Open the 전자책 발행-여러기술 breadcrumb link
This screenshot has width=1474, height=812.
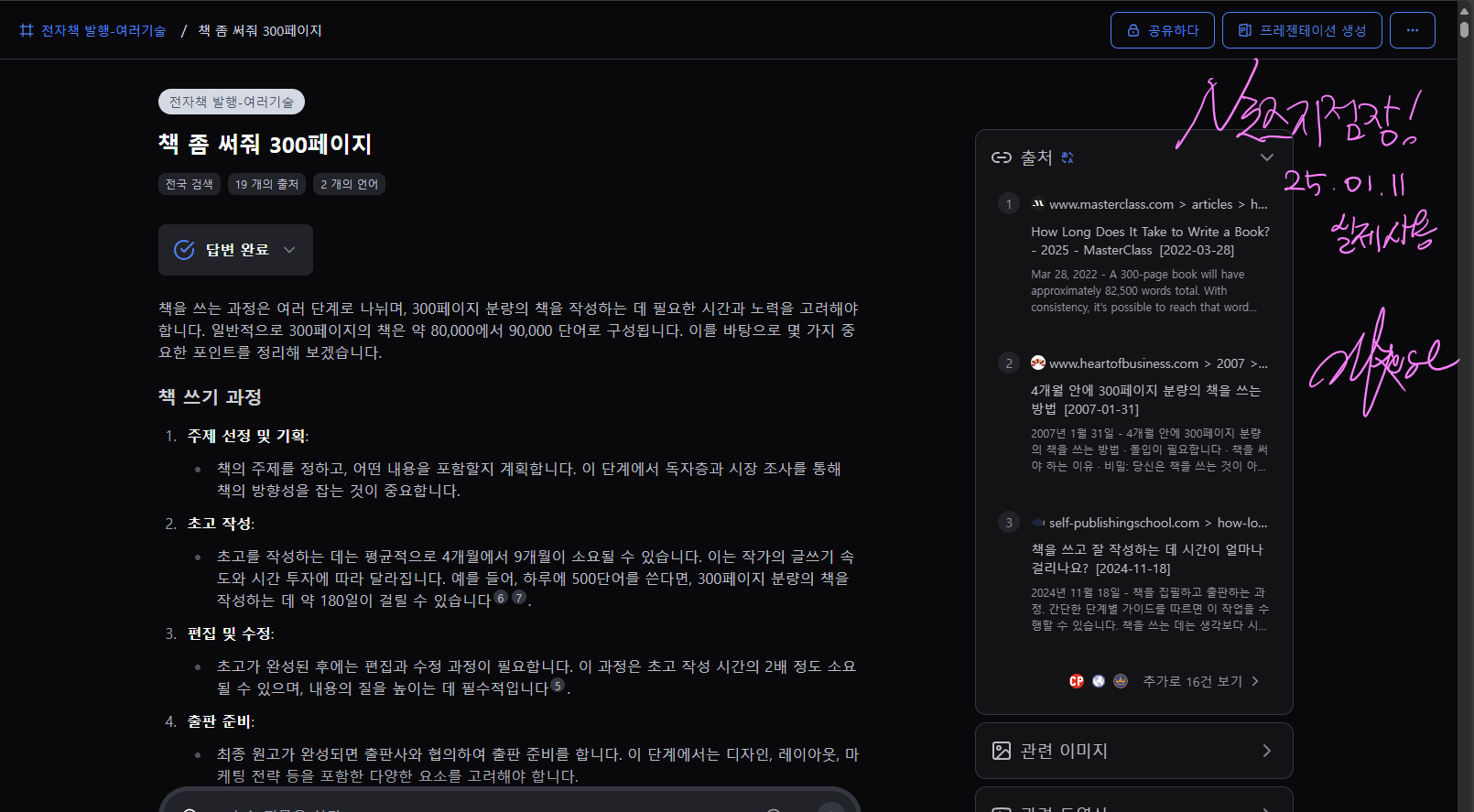[103, 30]
